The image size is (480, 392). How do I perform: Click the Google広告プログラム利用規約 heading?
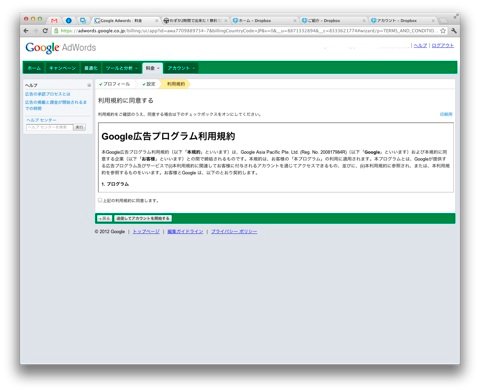pos(168,136)
